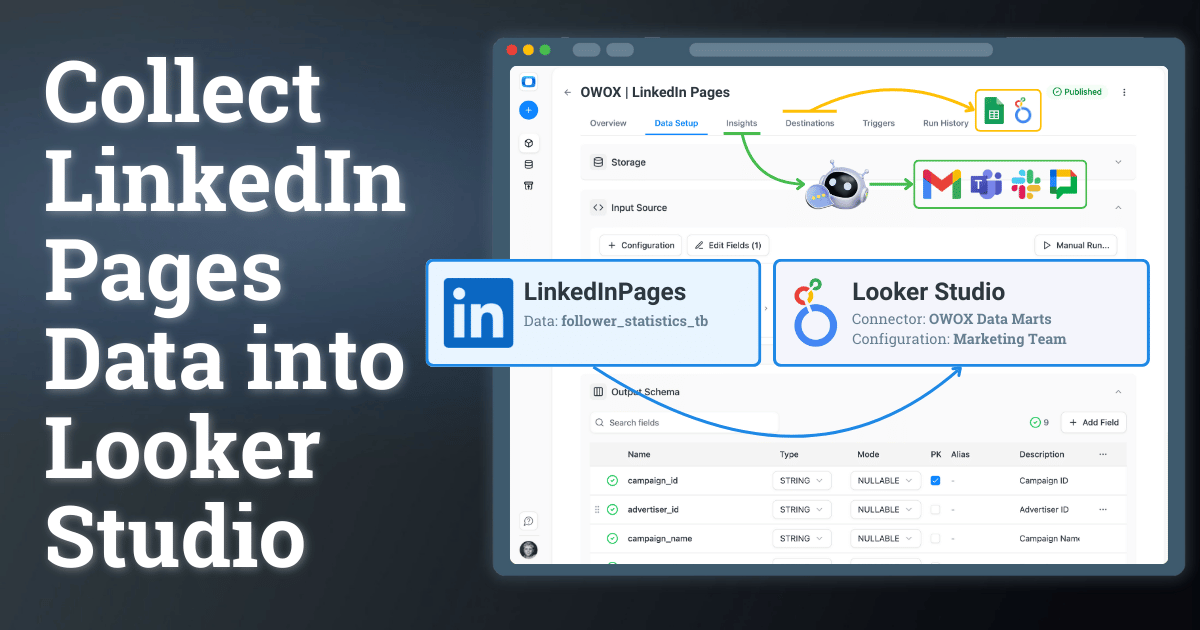Open the Mode dropdown for campaign_name
The image size is (1200, 630).
pos(885,539)
